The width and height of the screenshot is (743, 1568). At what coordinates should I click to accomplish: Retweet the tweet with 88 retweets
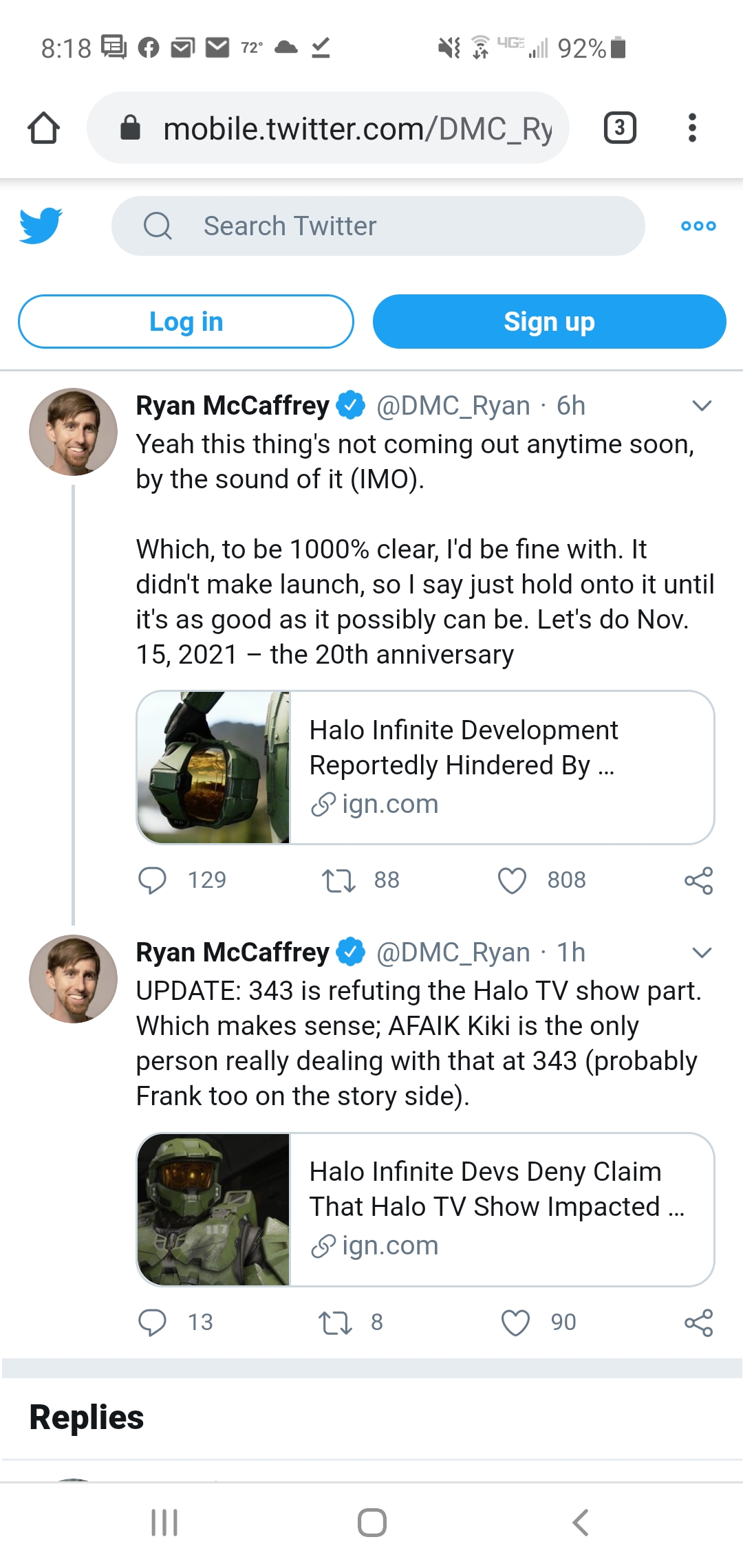[x=338, y=880]
